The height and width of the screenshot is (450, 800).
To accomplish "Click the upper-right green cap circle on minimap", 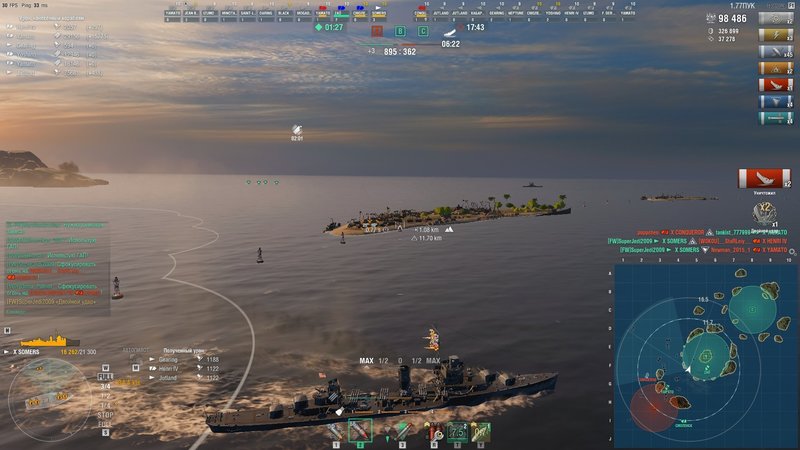I will point(753,309).
